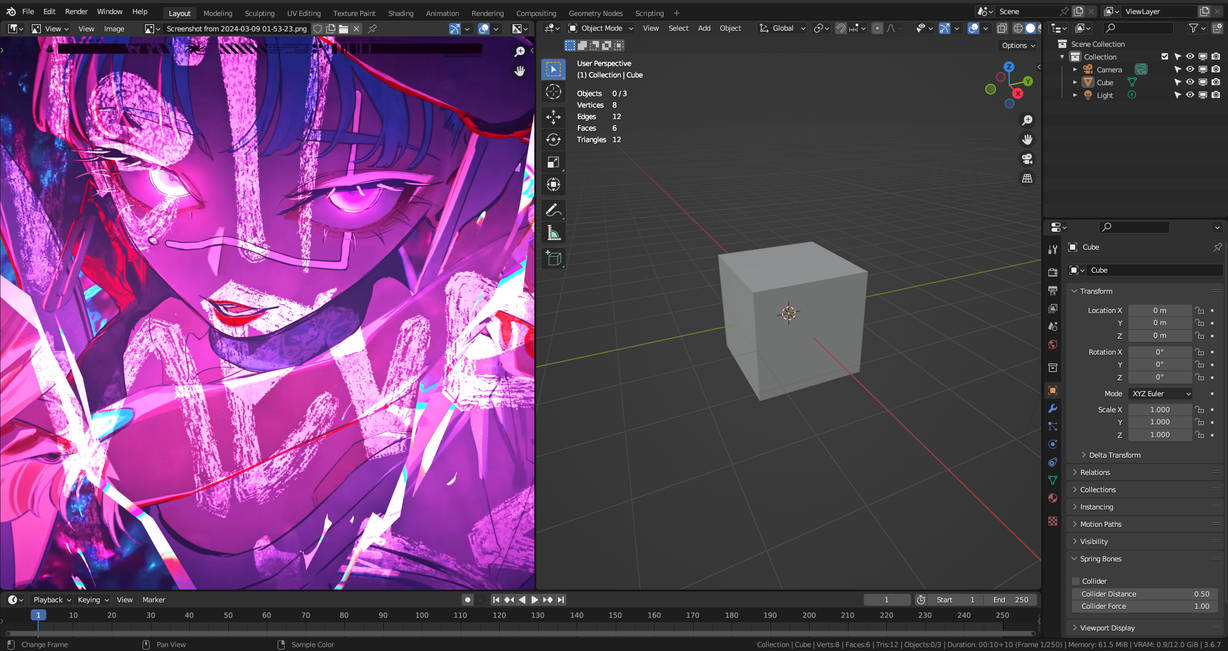Toggle lock for Scale Z
The width and height of the screenshot is (1228, 651).
click(x=1200, y=435)
